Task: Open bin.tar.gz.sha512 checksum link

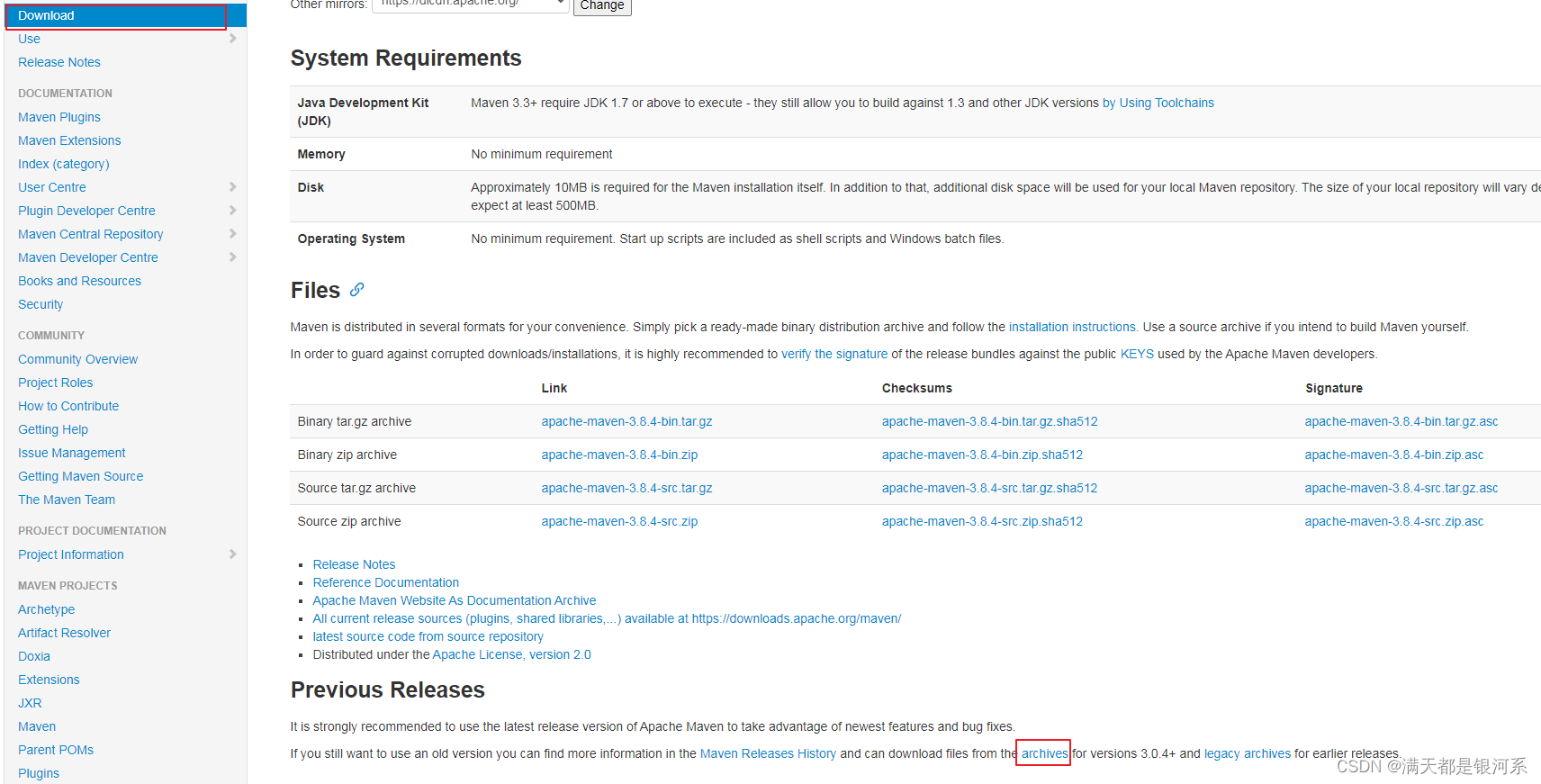Action: click(x=990, y=421)
